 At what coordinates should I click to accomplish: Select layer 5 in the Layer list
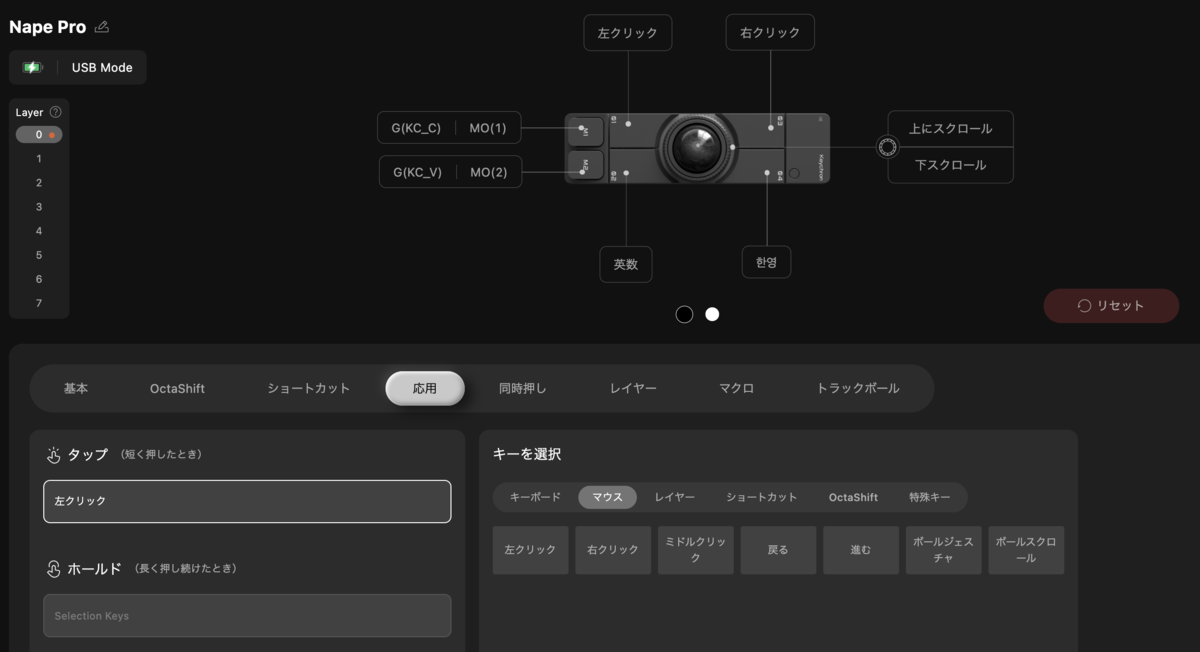(39, 255)
